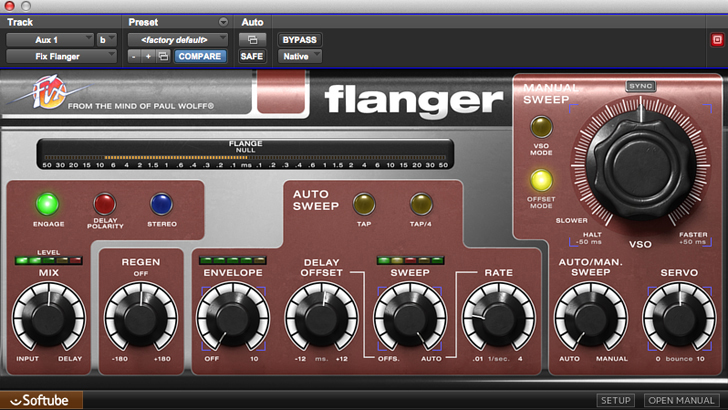The image size is (728, 410).
Task: Click the Softube logo
Action: 41,400
